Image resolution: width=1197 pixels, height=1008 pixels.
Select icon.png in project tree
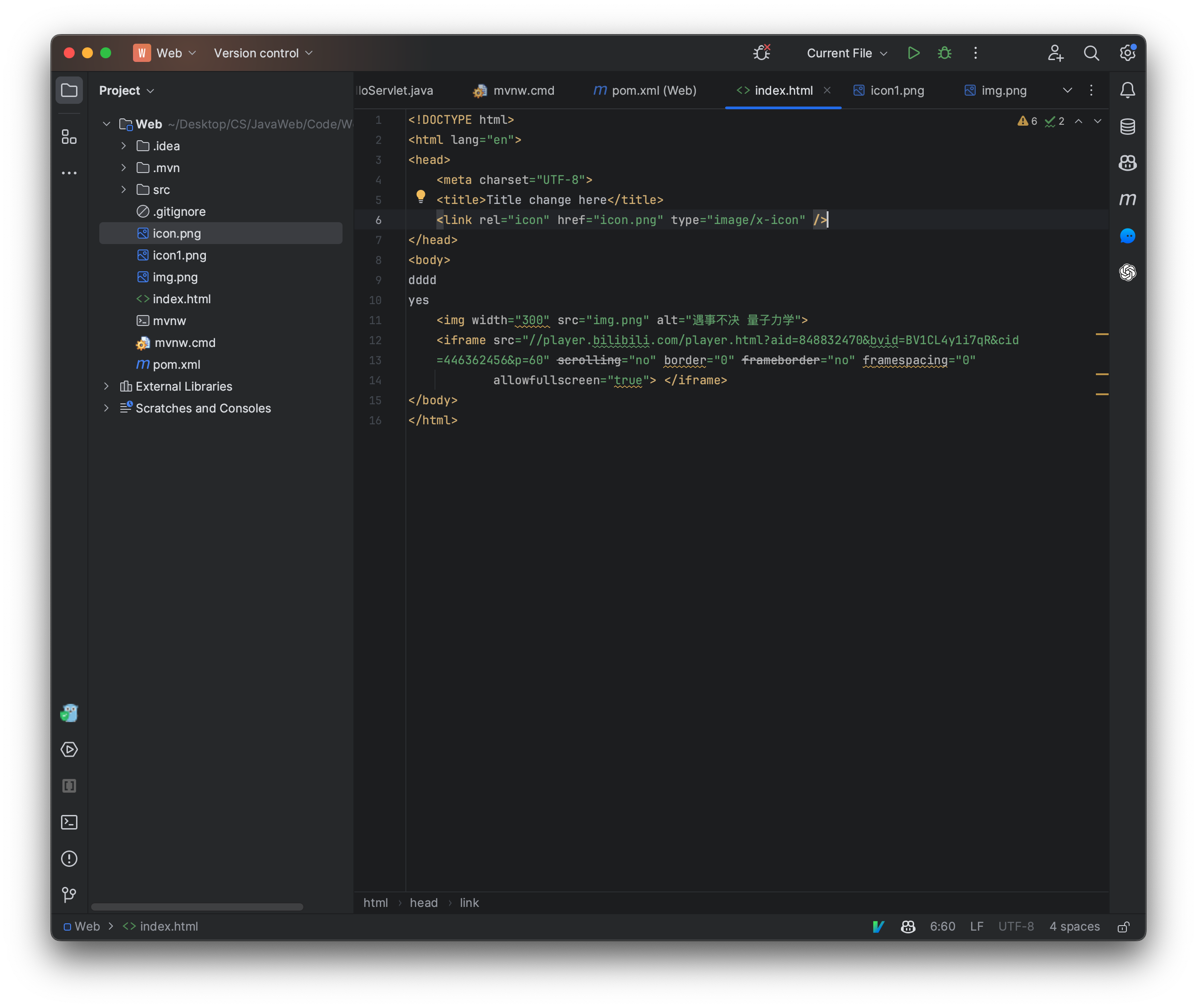click(220, 234)
